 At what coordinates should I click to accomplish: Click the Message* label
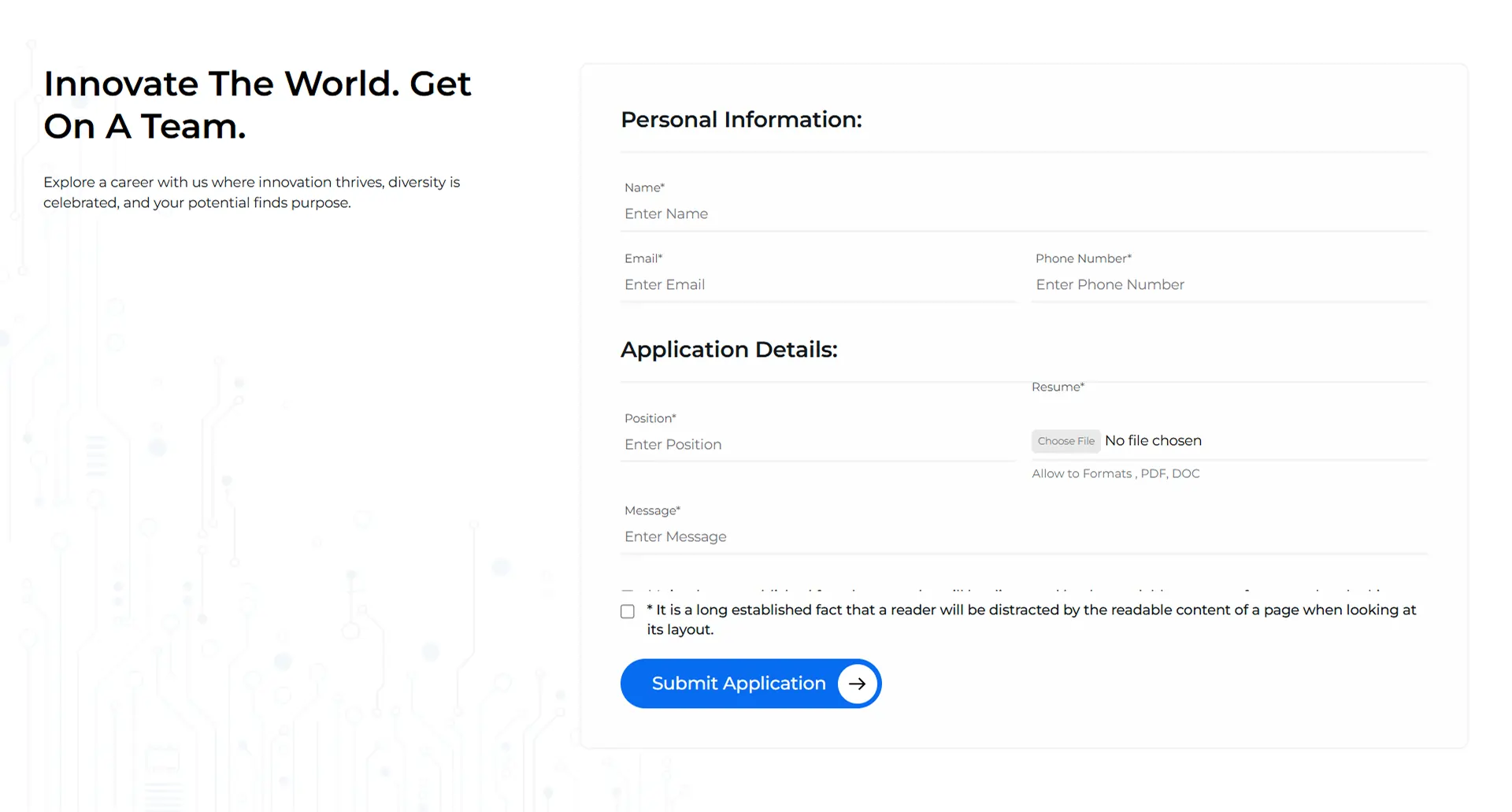click(652, 510)
